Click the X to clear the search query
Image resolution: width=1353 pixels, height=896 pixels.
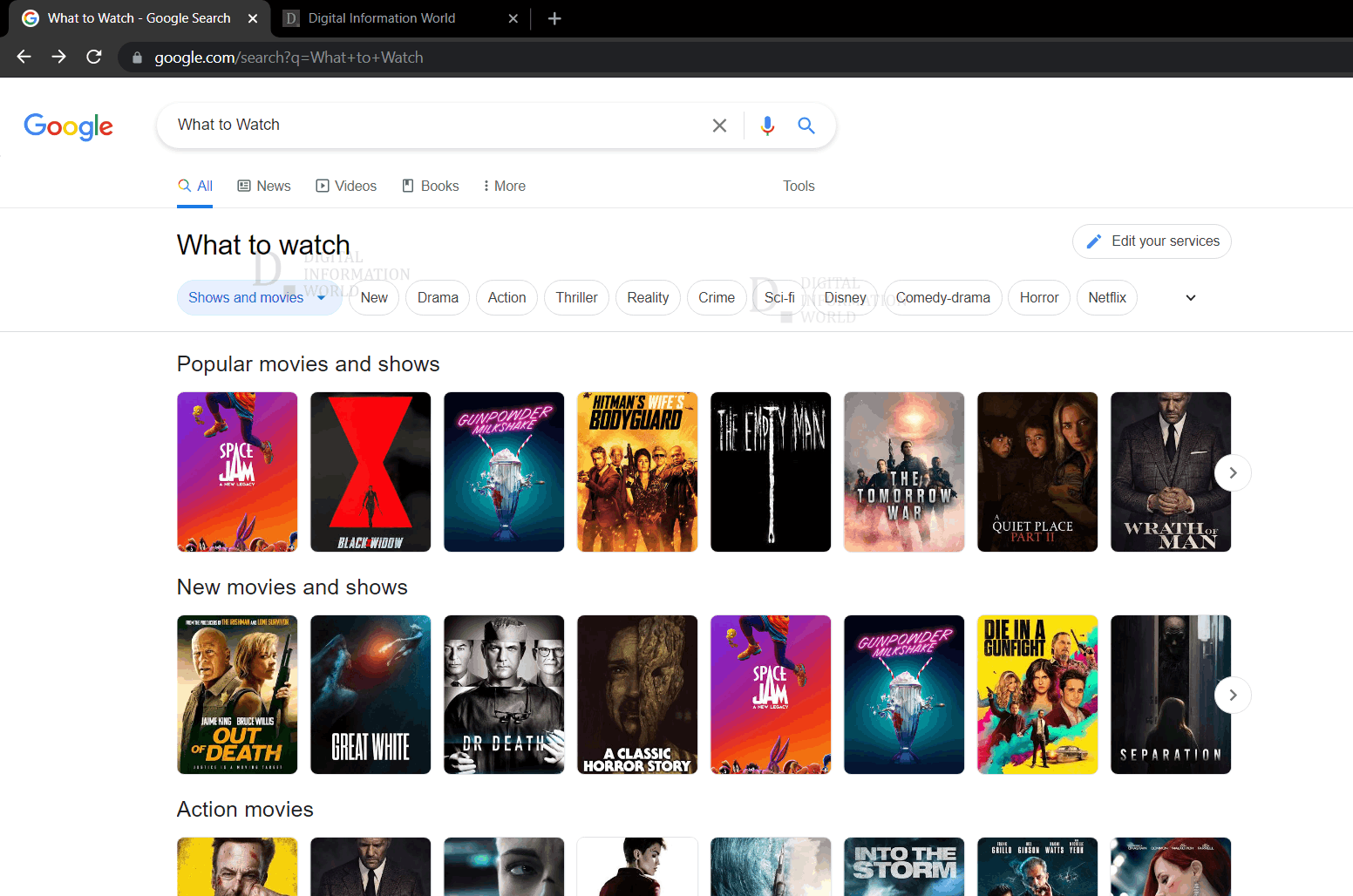(719, 126)
